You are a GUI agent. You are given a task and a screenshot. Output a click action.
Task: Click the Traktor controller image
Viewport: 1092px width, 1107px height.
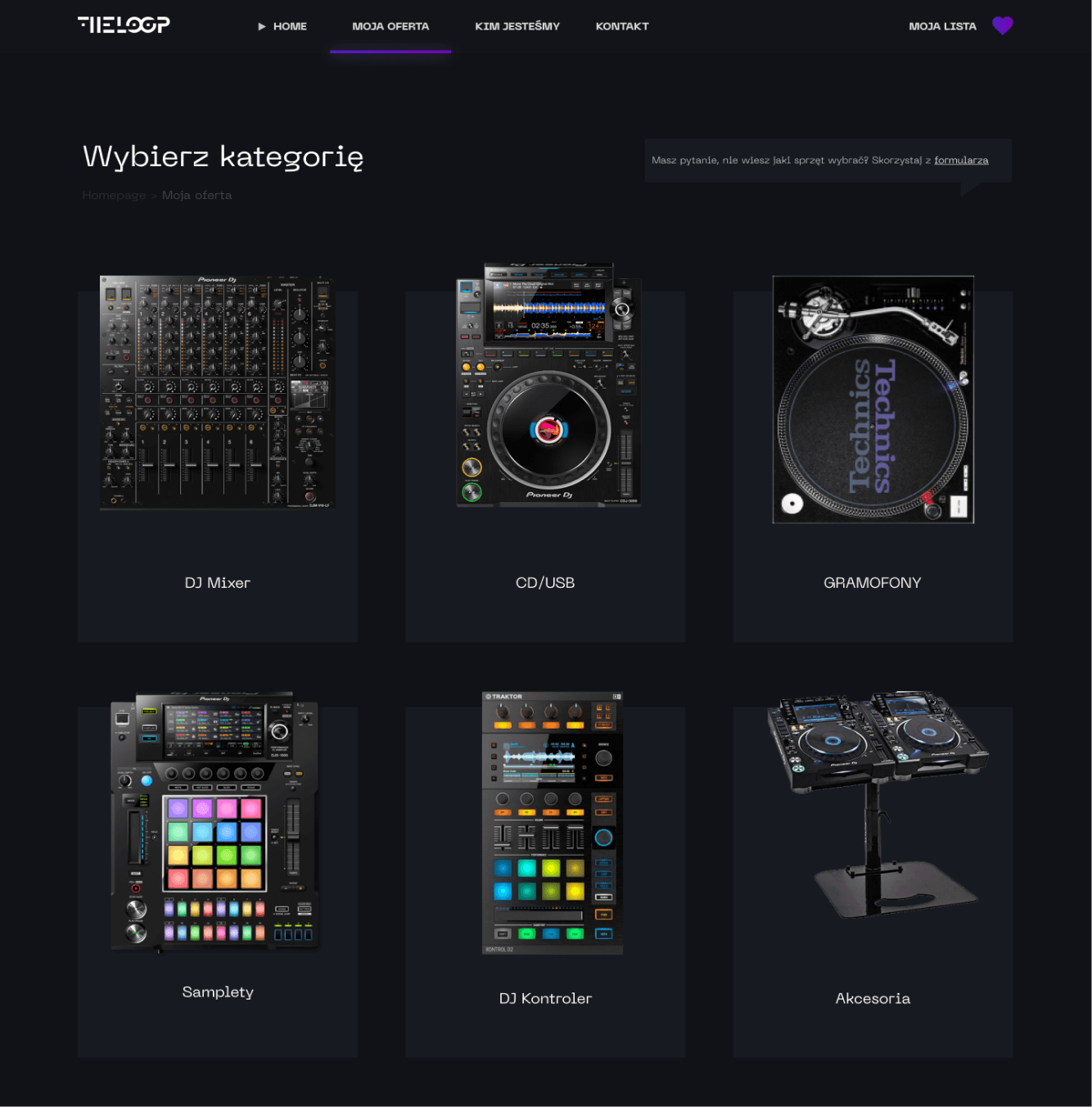[553, 823]
